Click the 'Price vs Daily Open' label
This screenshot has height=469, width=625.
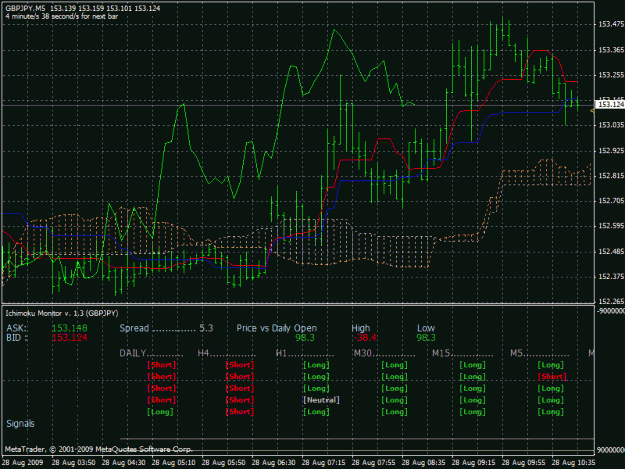(277, 328)
